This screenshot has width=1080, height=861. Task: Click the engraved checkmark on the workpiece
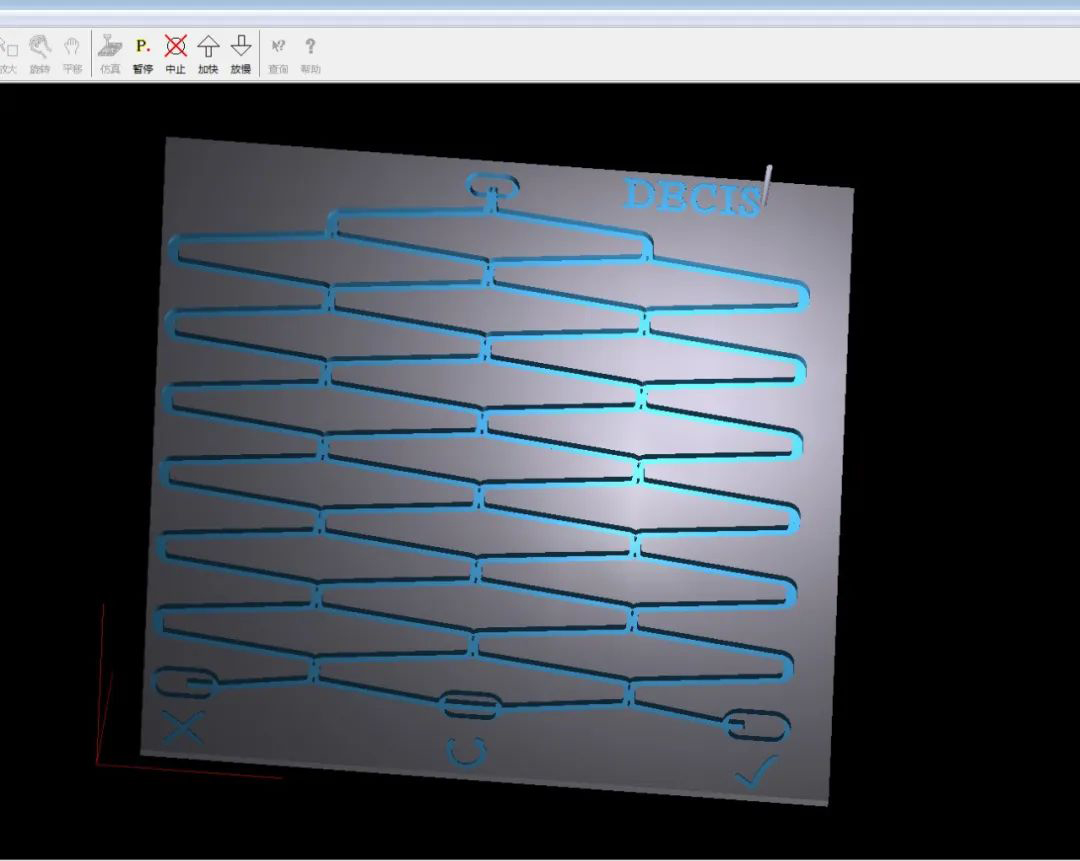(757, 771)
